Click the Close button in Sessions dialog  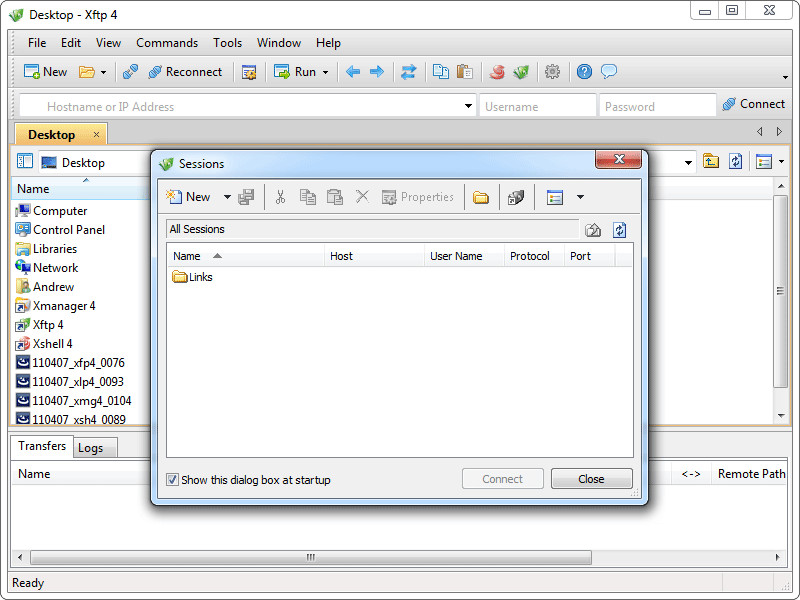pyautogui.click(x=591, y=479)
